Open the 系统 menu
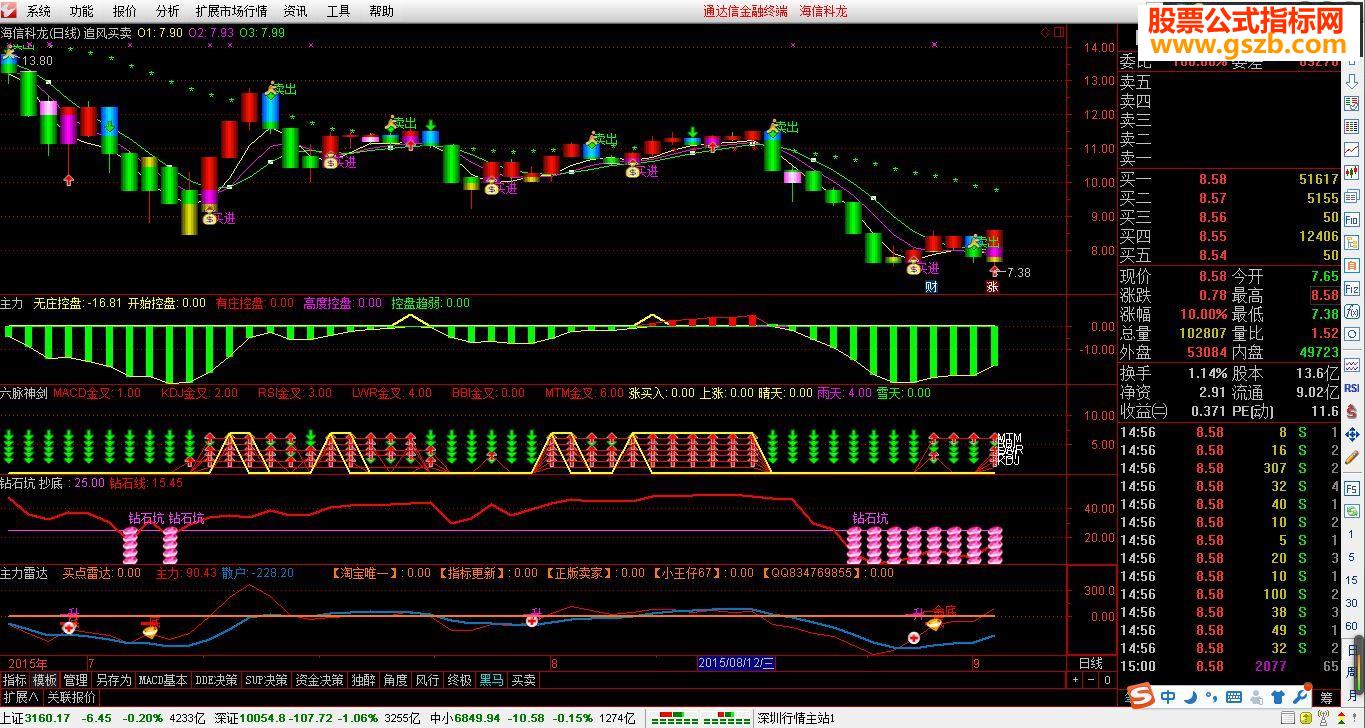Viewport: 1365px width, 728px height. pyautogui.click(x=38, y=11)
